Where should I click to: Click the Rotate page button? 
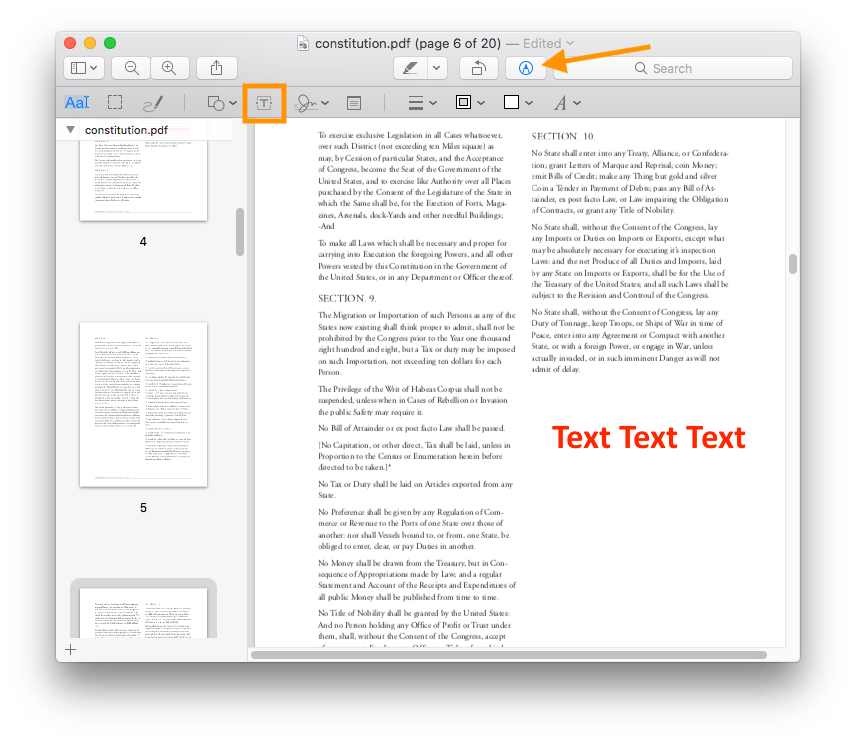[x=478, y=68]
